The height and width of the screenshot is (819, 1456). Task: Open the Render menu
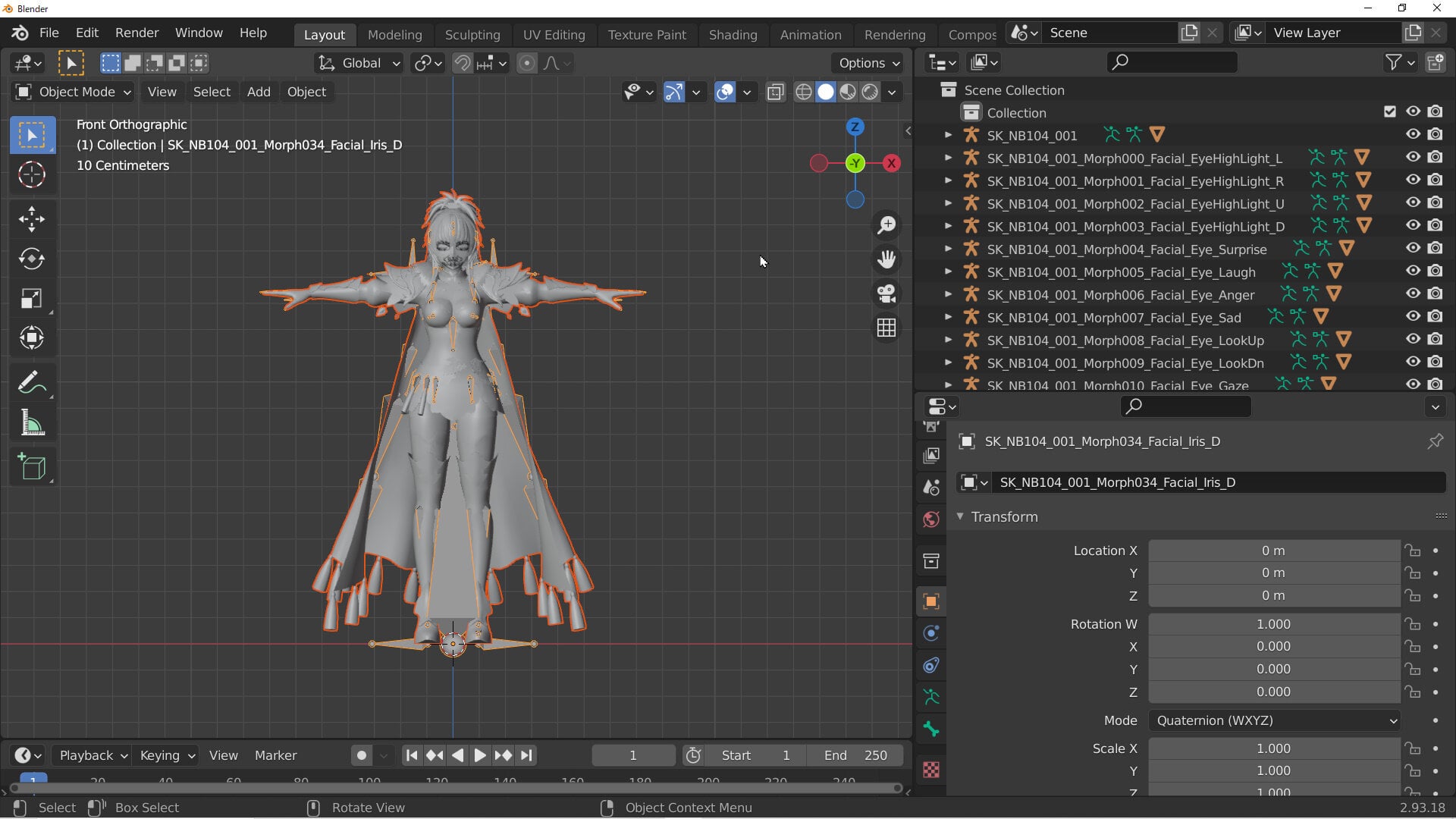[x=136, y=33]
